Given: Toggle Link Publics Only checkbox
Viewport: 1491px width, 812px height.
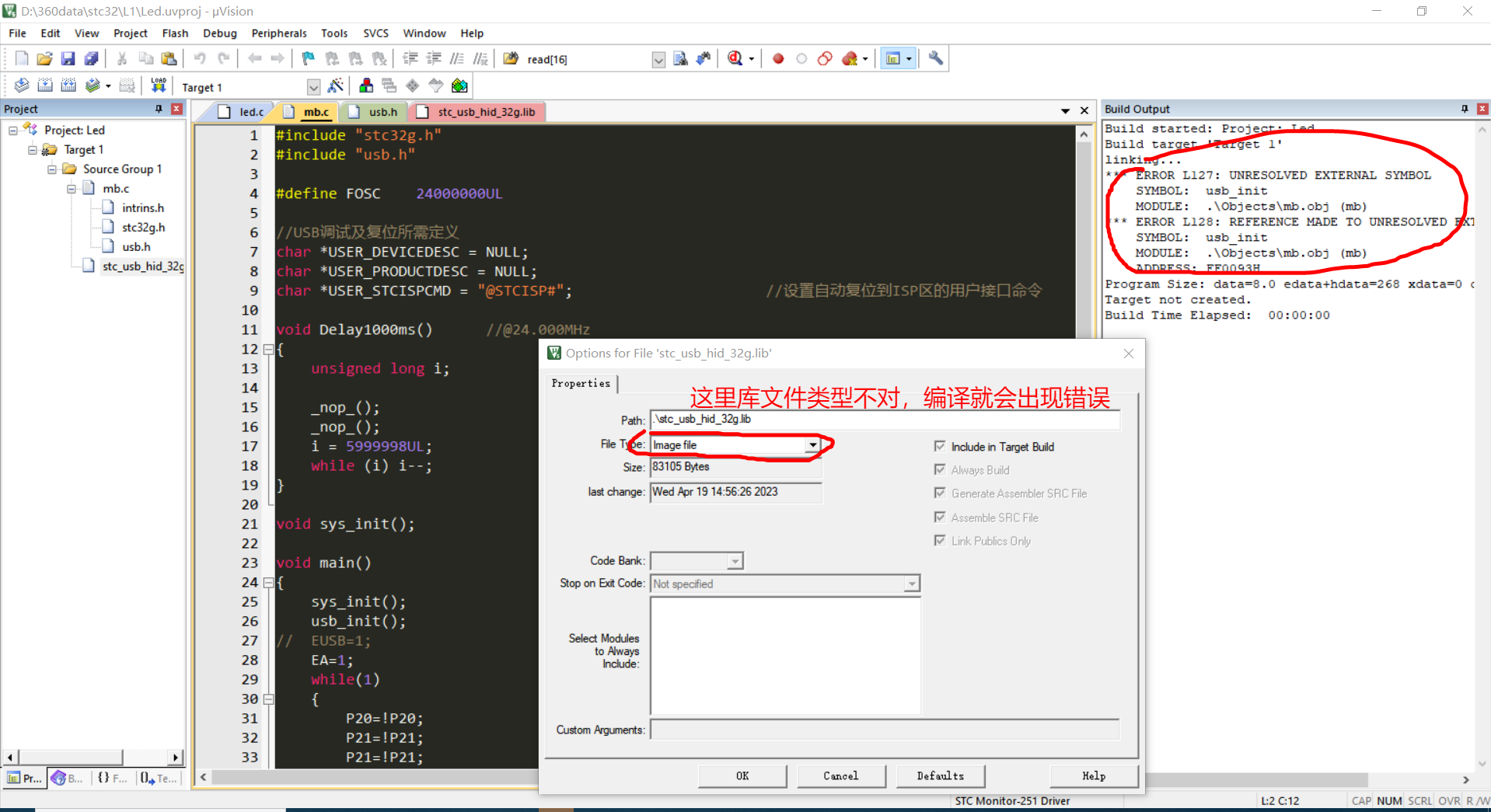Looking at the screenshot, I should pyautogui.click(x=940, y=540).
